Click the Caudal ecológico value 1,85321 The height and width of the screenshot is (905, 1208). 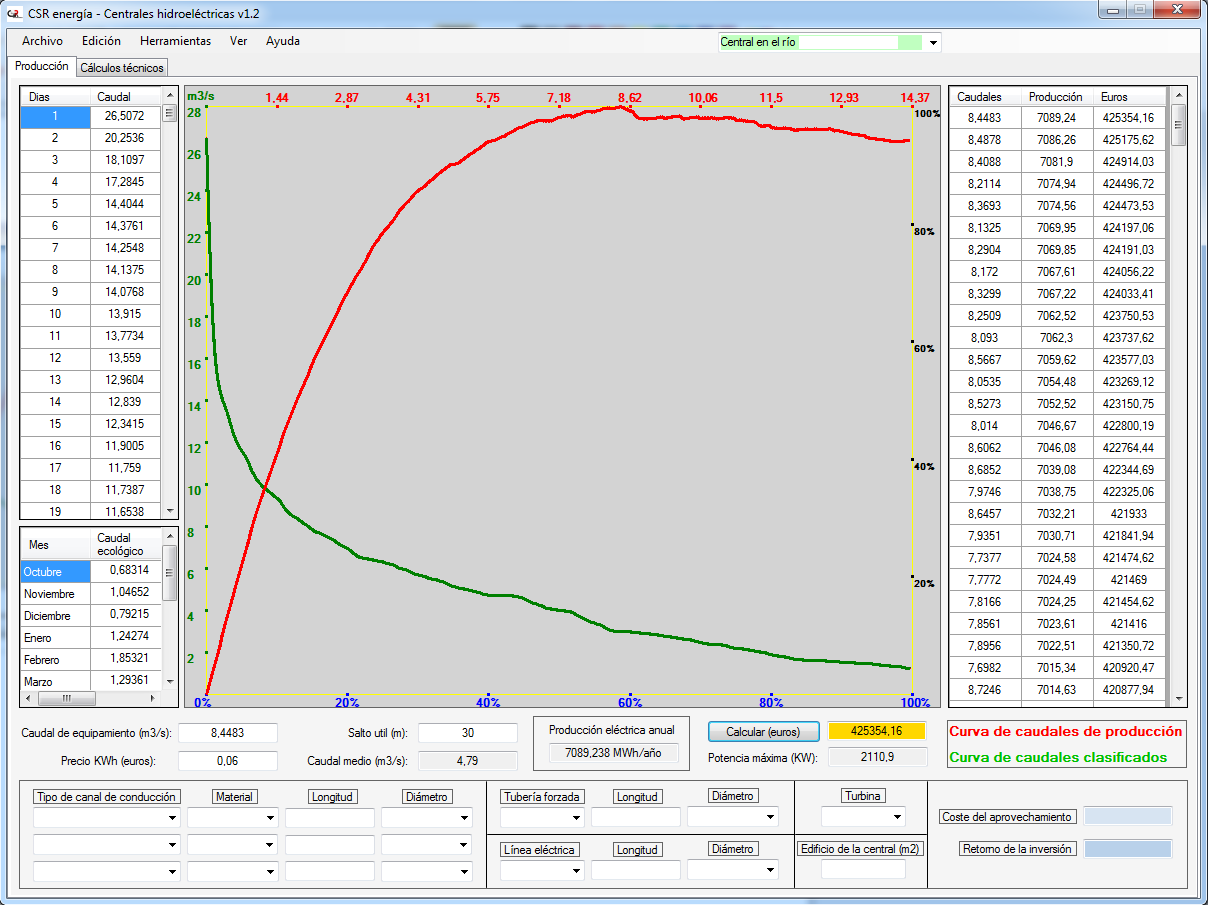click(x=126, y=660)
